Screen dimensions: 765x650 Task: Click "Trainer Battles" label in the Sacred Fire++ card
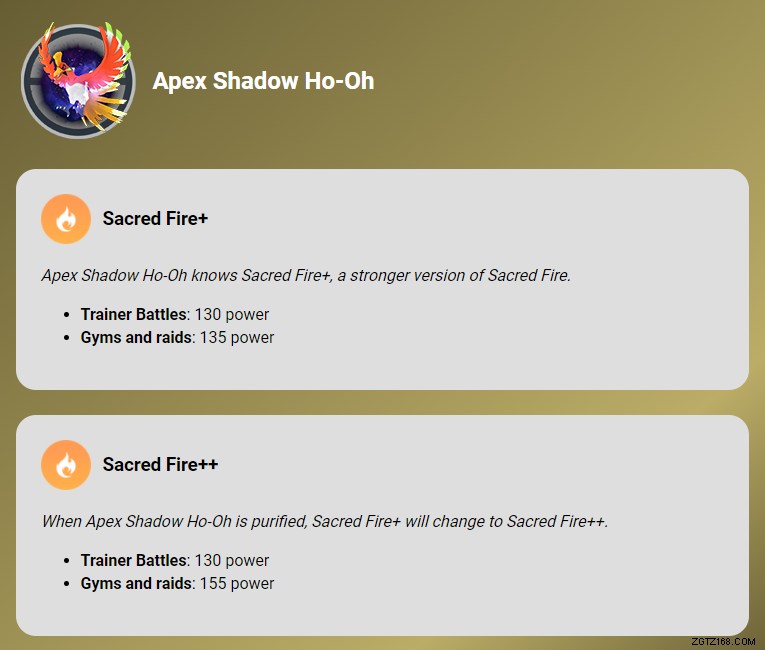coord(133,560)
